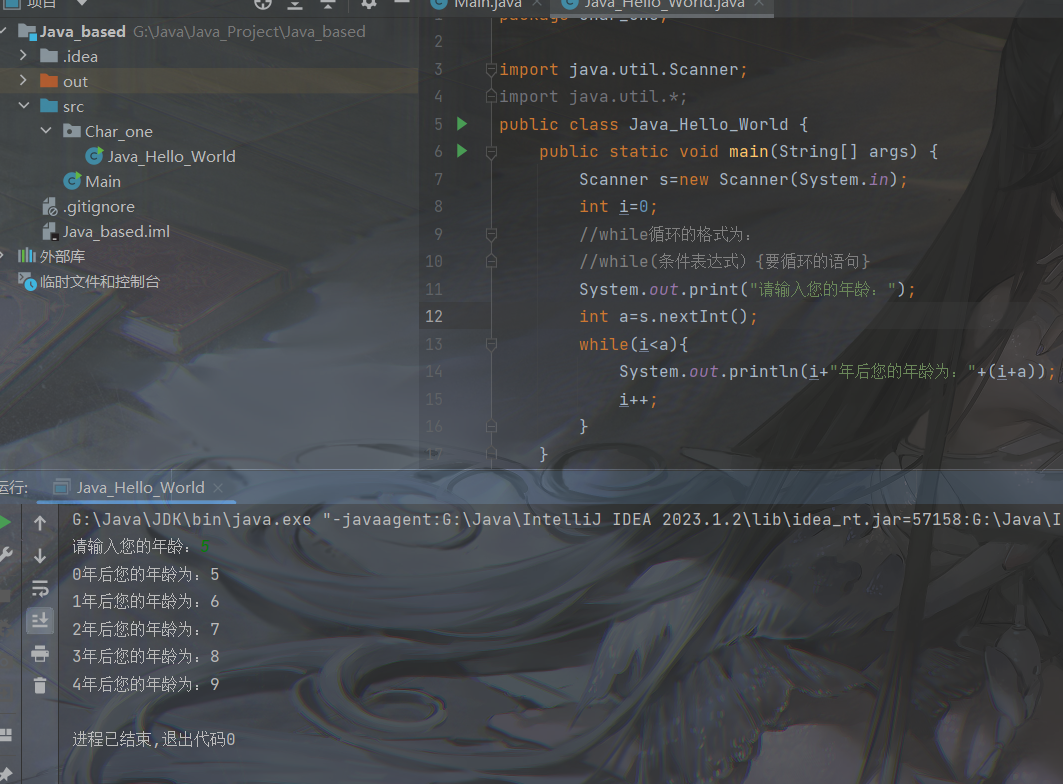Click 'import java.util.Scanner;' line

point(623,70)
